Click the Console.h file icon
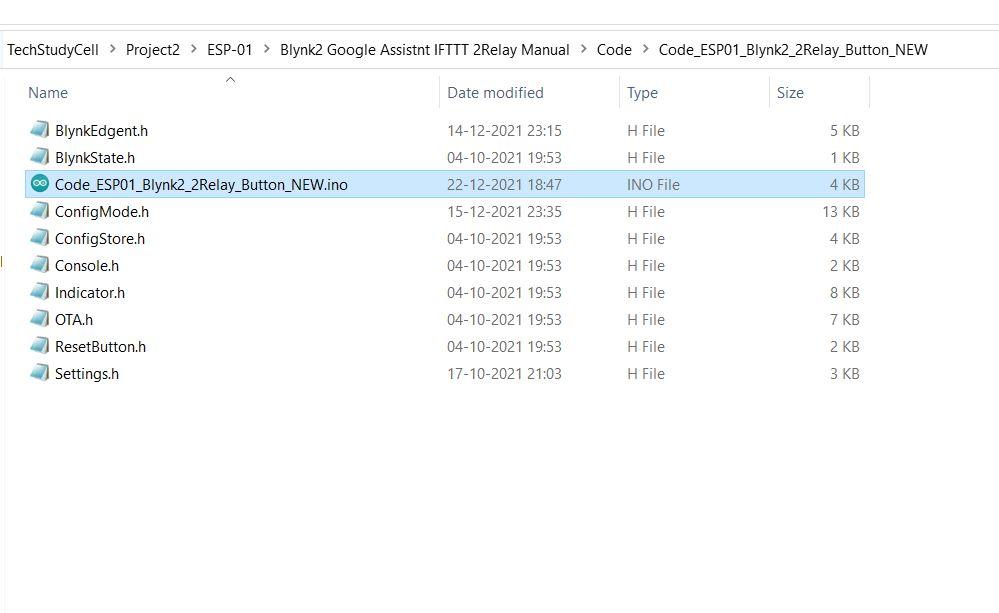Image resolution: width=999 pixels, height=613 pixels. [x=40, y=265]
